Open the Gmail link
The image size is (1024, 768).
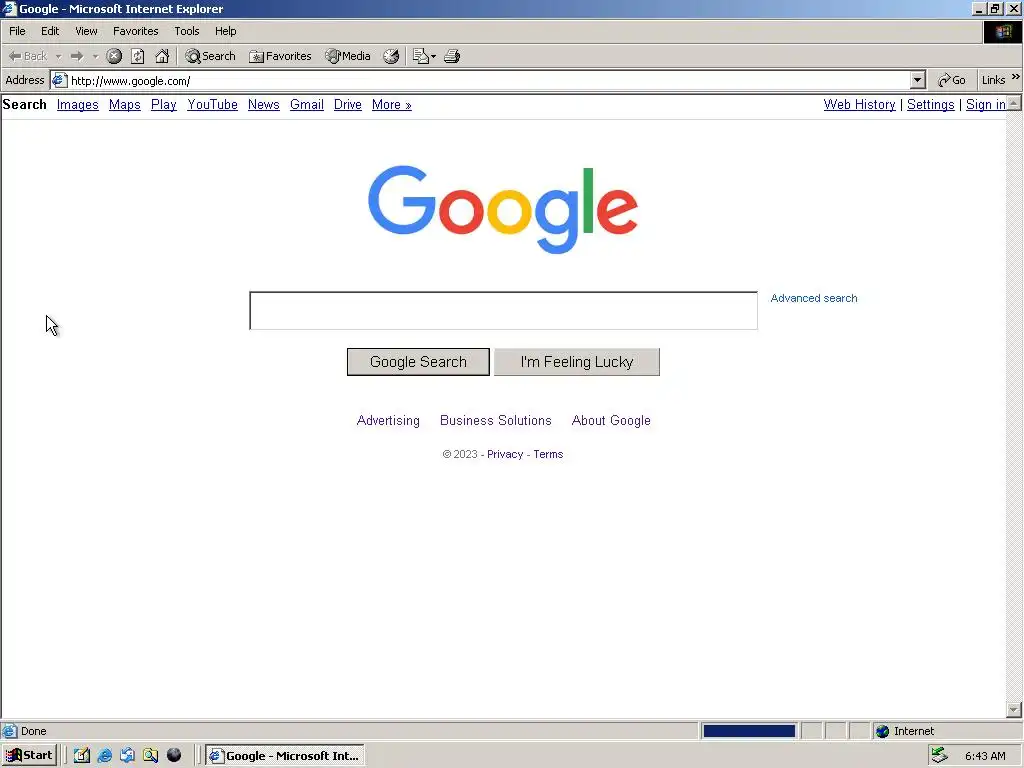[307, 104]
